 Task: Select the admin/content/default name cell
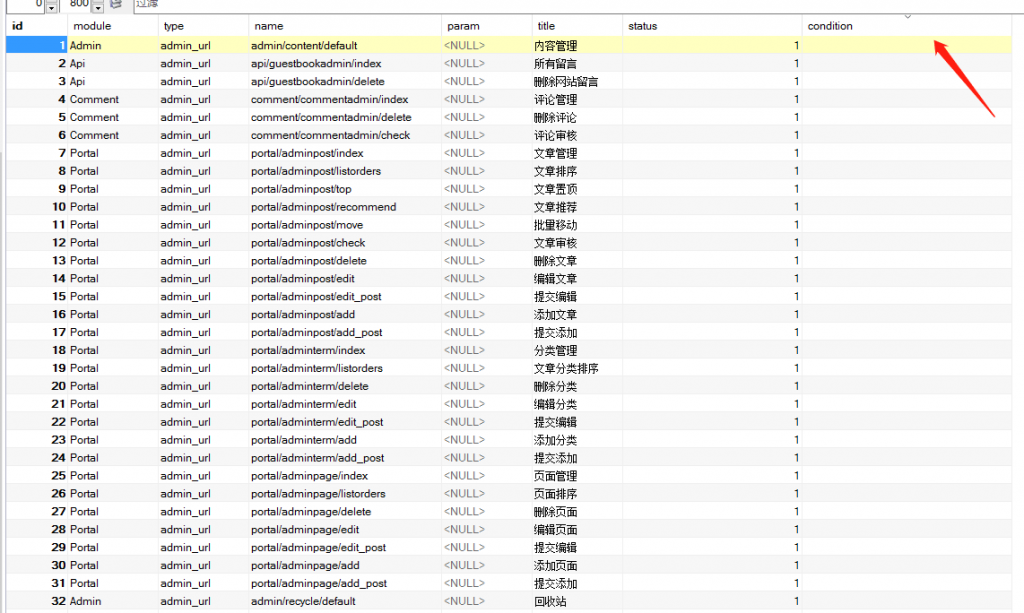tap(304, 45)
